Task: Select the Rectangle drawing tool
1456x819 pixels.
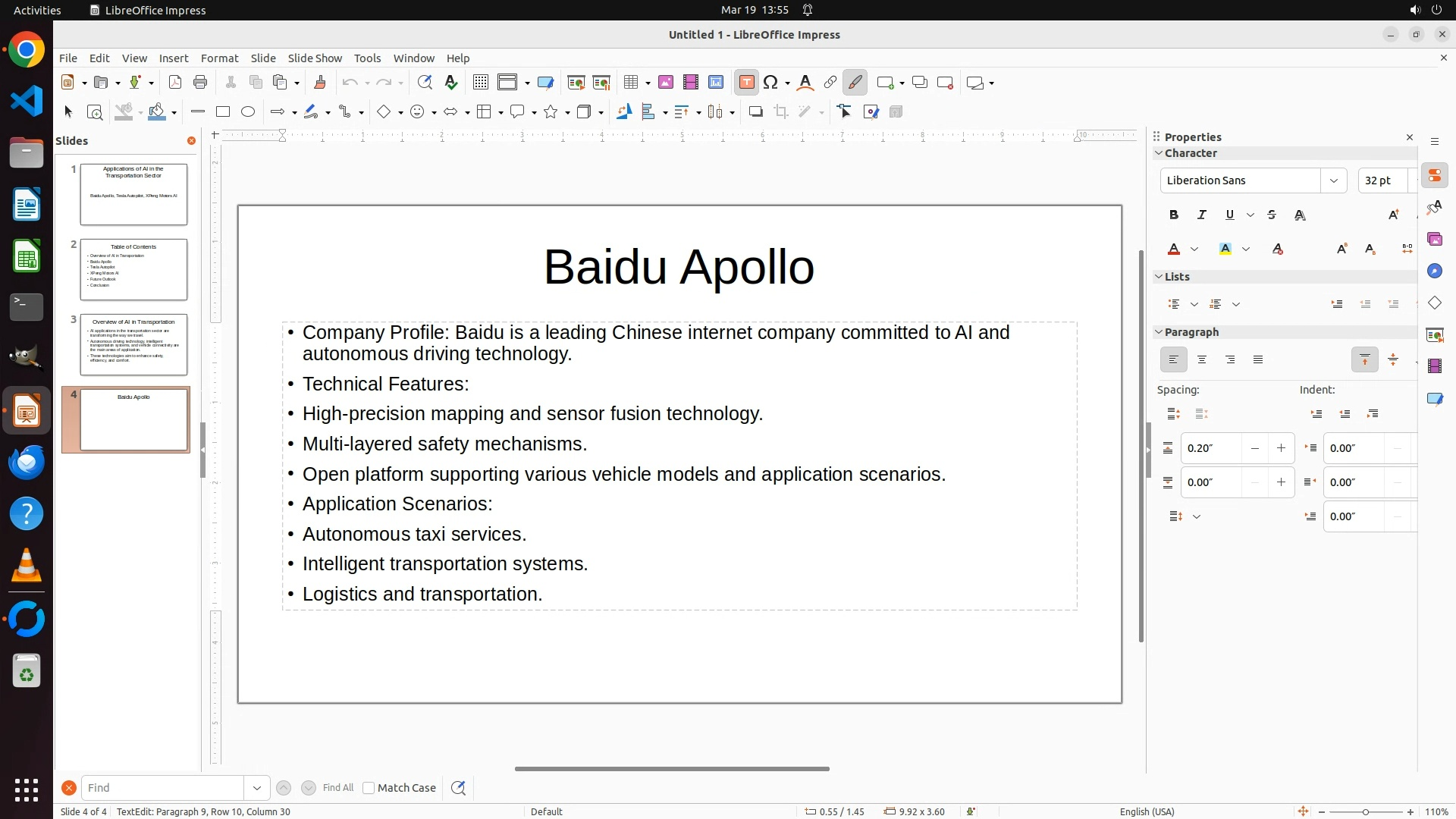Action: point(223,112)
